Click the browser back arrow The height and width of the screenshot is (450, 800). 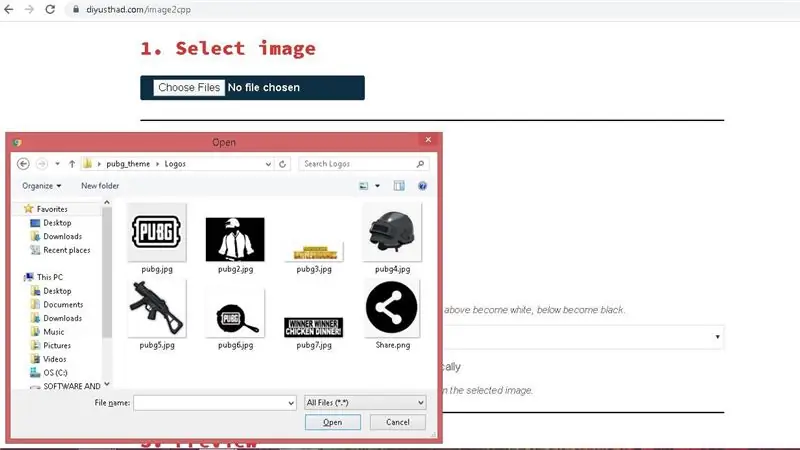tap(9, 9)
